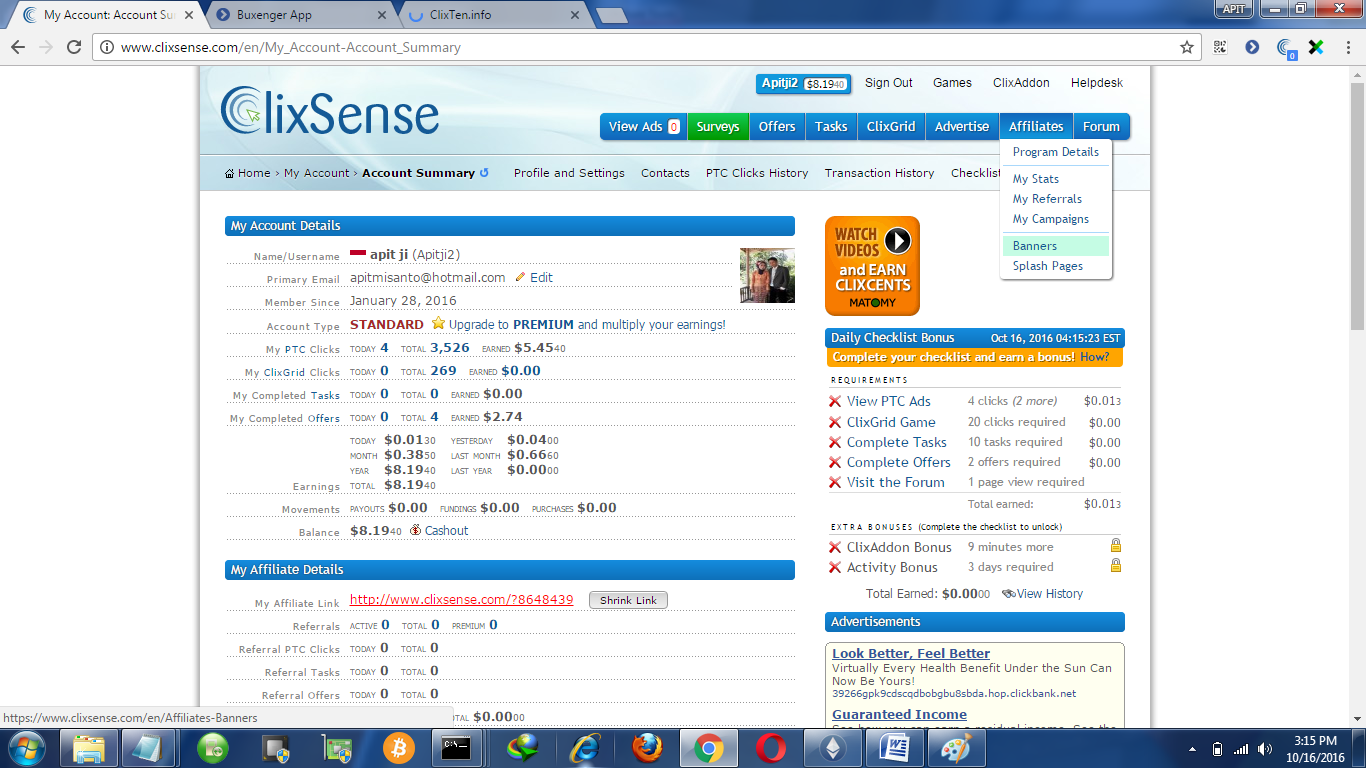Click the lock icon for ClixAddon Bonus
Viewport: 1366px width, 768px height.
click(1115, 546)
